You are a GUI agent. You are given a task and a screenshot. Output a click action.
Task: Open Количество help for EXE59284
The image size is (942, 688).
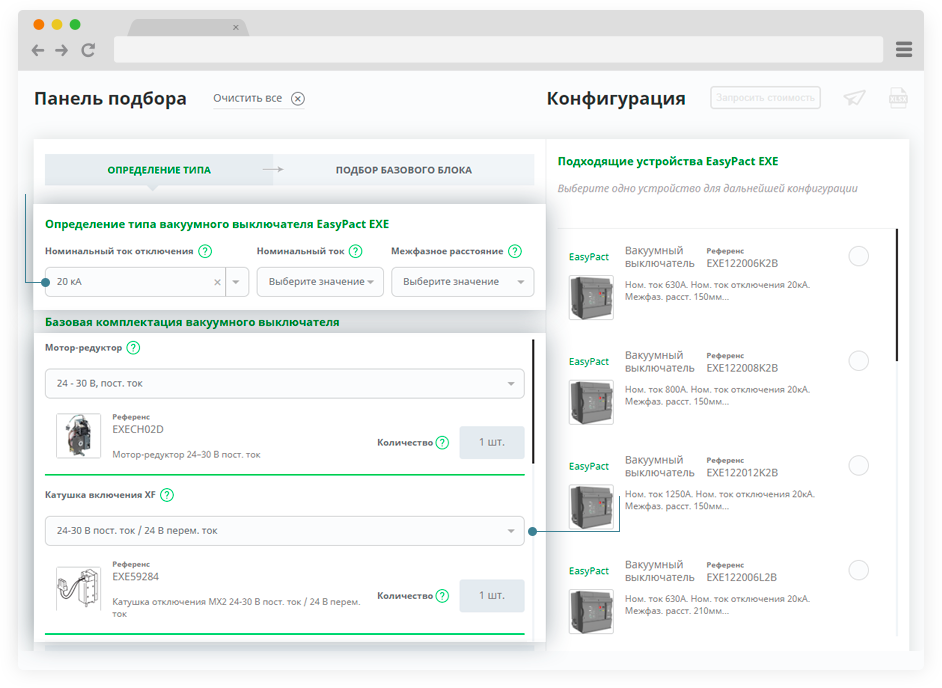pyautogui.click(x=442, y=596)
